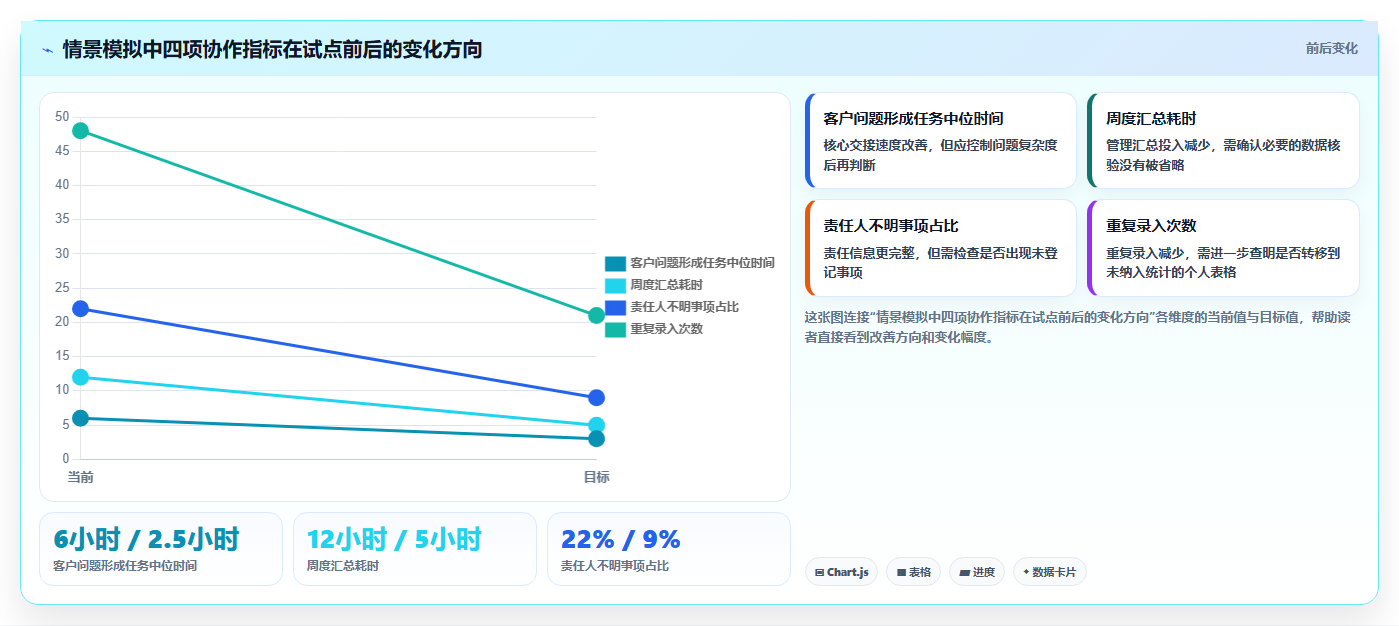Open the 客户问题形成任务中位时间 insight card
This screenshot has height=626, width=1399.
pyautogui.click(x=940, y=140)
